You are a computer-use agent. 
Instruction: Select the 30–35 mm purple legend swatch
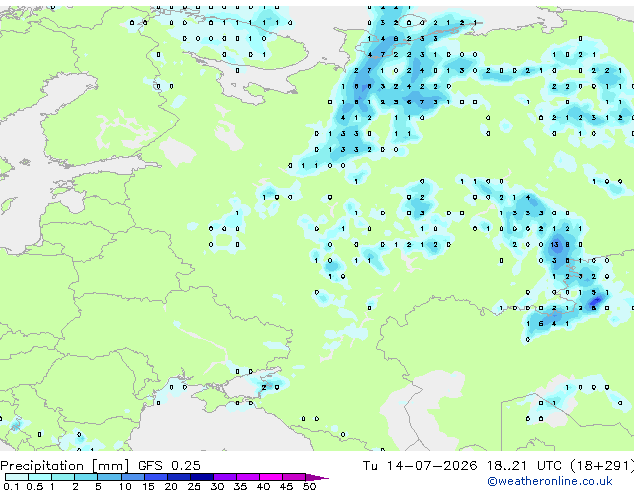[224, 477]
